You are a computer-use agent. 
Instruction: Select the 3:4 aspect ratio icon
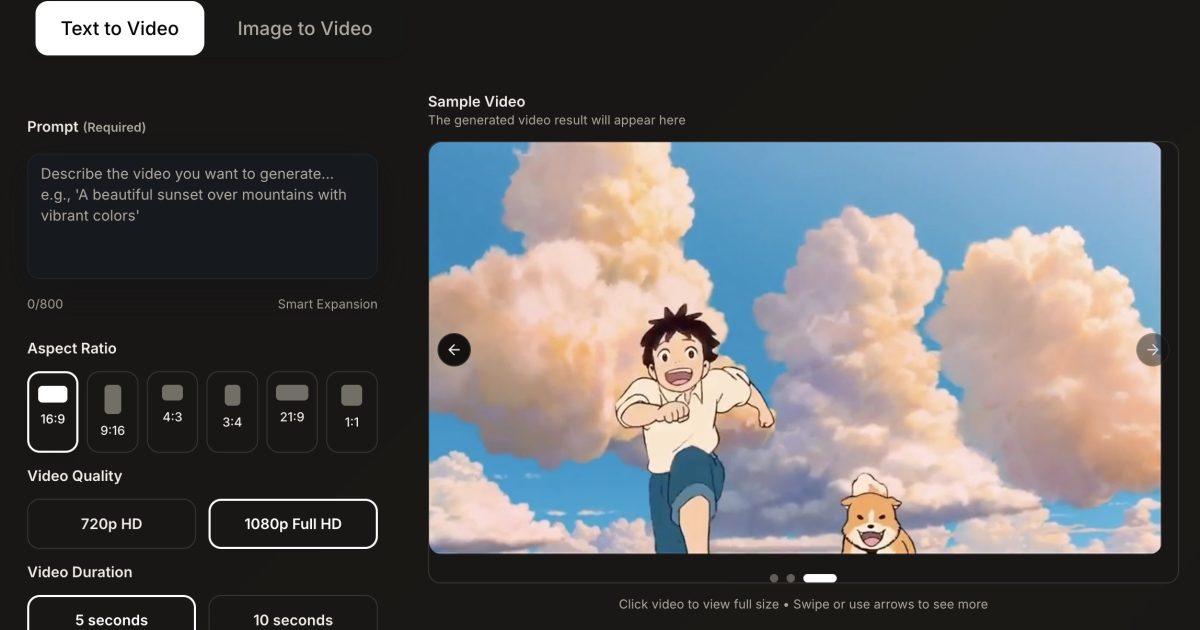click(x=232, y=411)
